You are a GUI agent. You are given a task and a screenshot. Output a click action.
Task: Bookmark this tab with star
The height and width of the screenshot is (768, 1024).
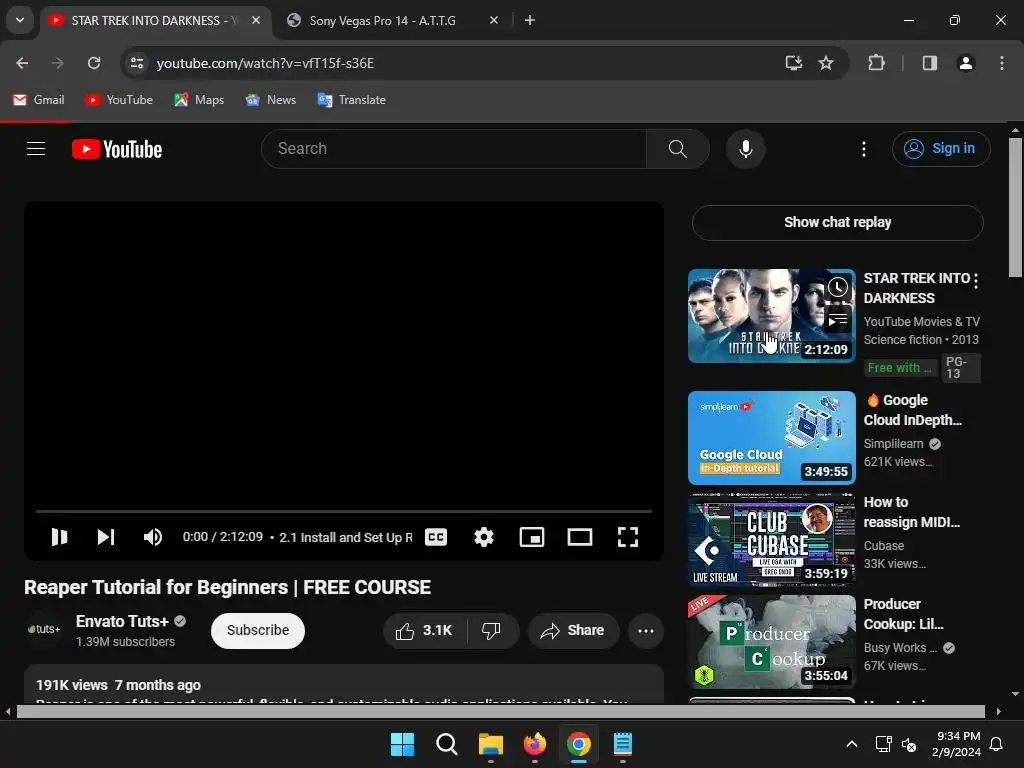(826, 63)
